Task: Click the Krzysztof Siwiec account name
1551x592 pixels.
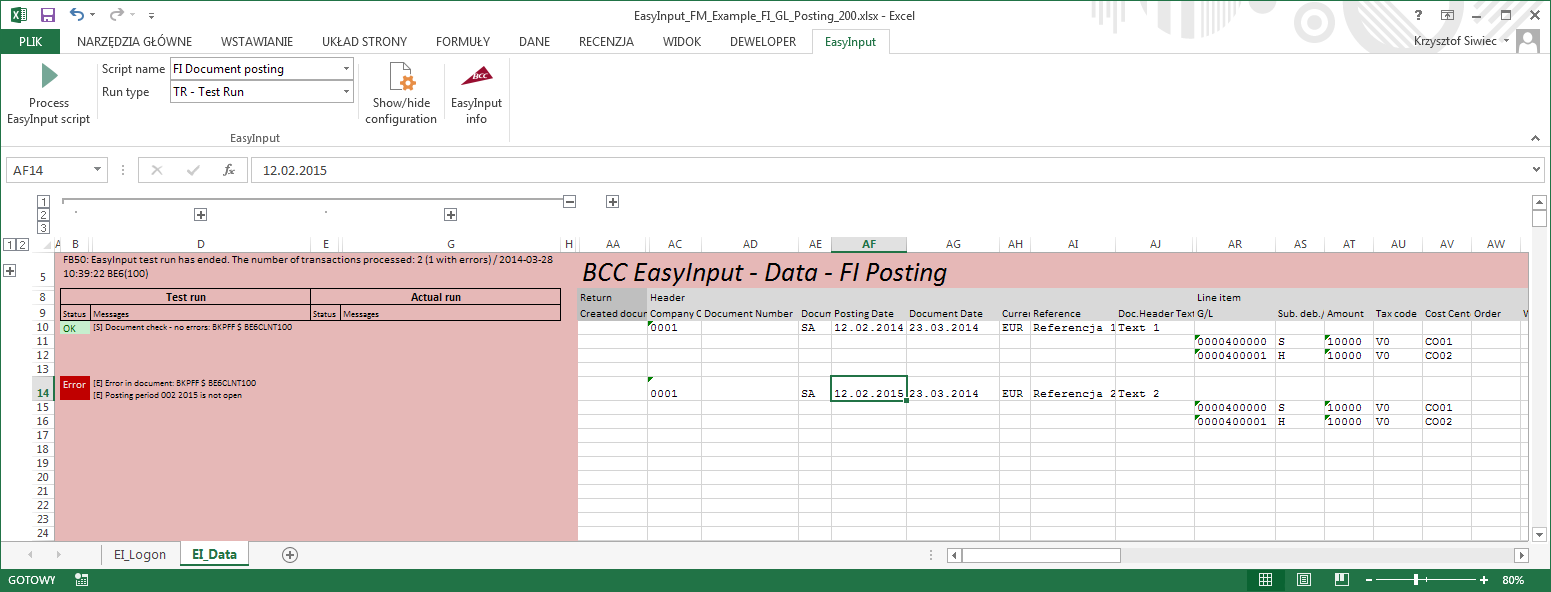Action: (1455, 41)
